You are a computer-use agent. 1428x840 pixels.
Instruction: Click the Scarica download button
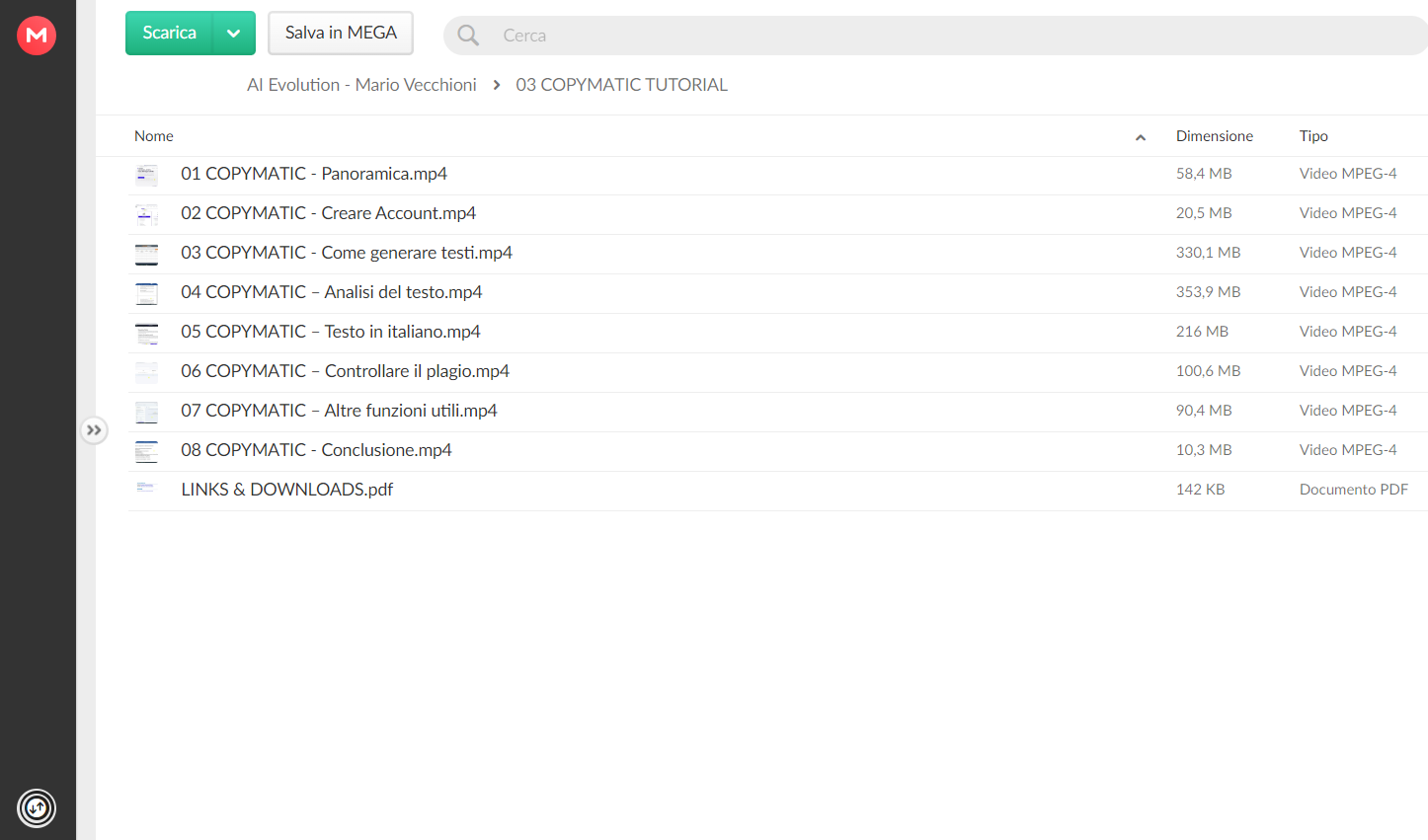[169, 33]
